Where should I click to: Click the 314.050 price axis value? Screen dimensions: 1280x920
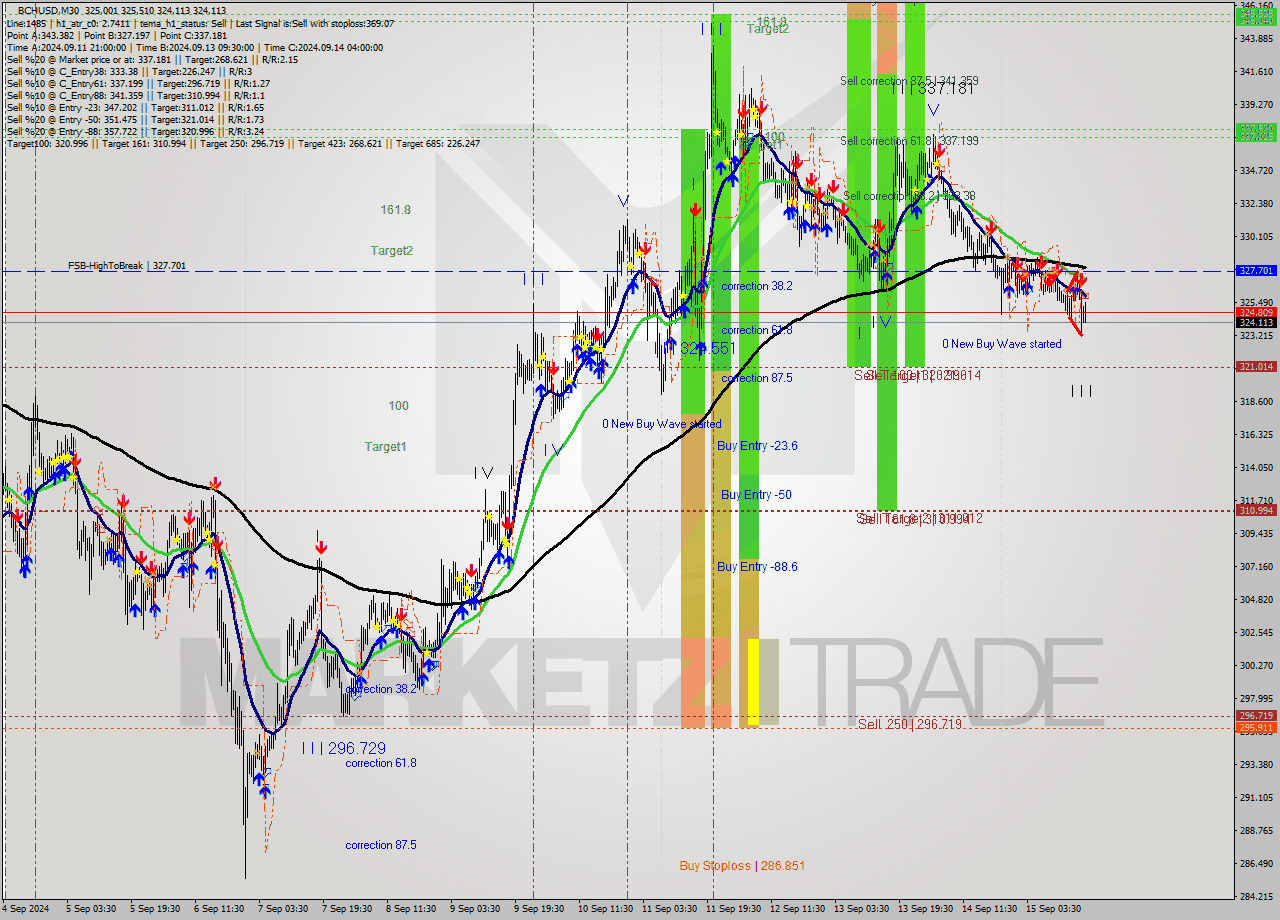pos(1257,468)
